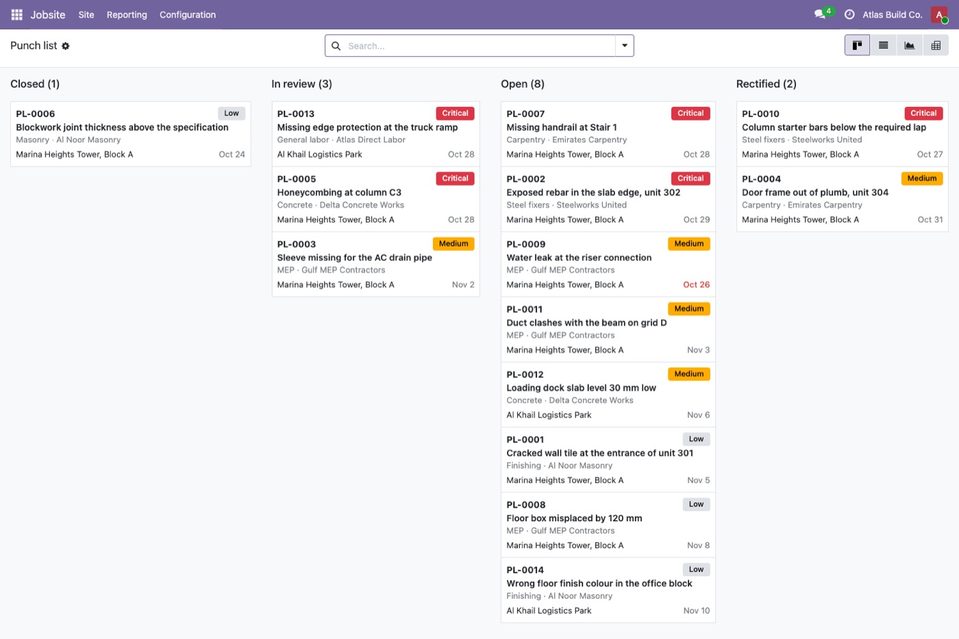Click the In review (3) column header

(x=302, y=84)
